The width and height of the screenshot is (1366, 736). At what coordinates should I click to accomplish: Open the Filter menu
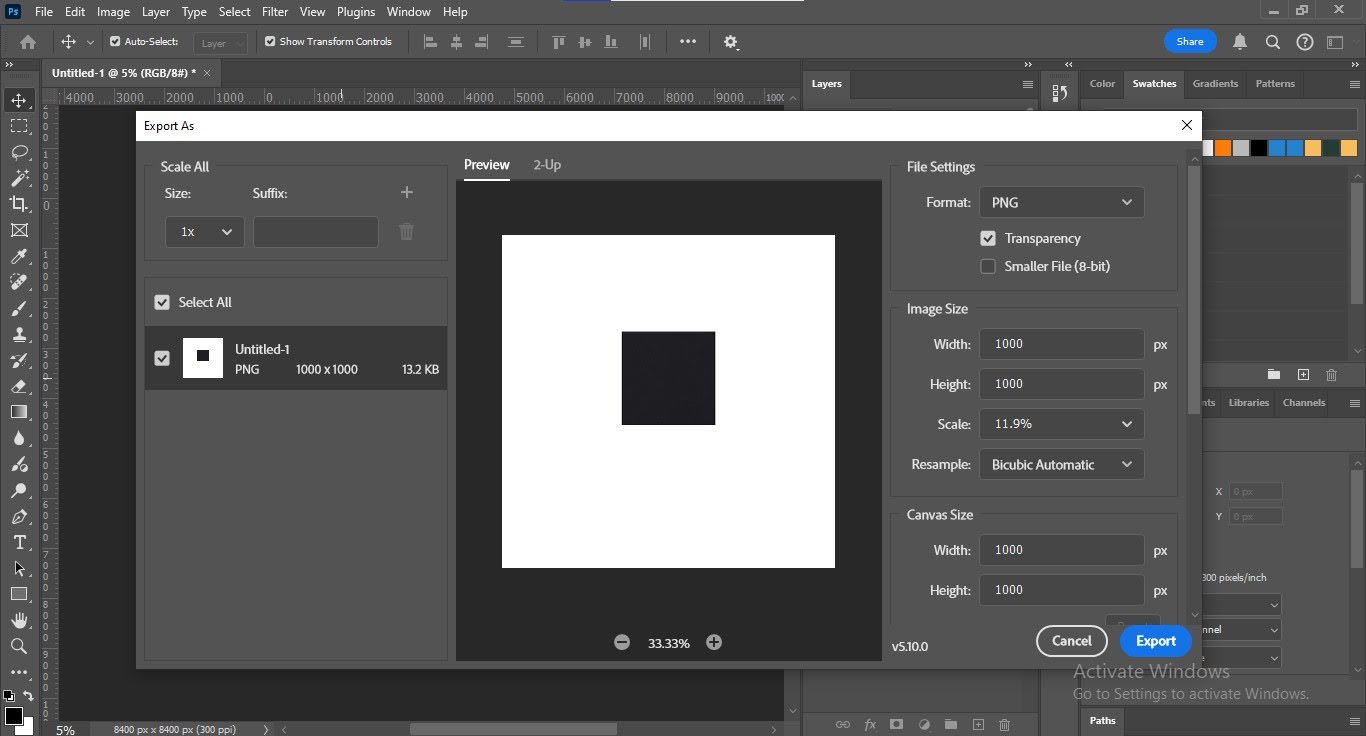click(275, 12)
